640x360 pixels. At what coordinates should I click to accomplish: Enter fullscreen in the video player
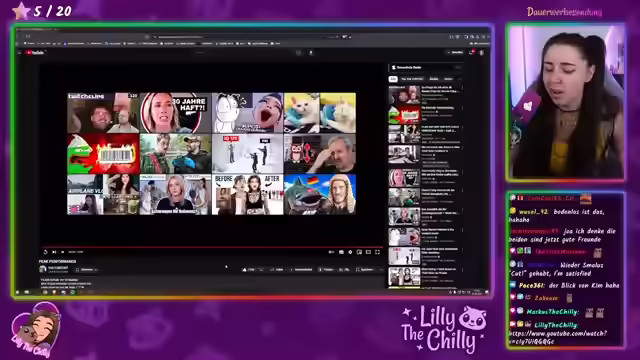coord(378,252)
